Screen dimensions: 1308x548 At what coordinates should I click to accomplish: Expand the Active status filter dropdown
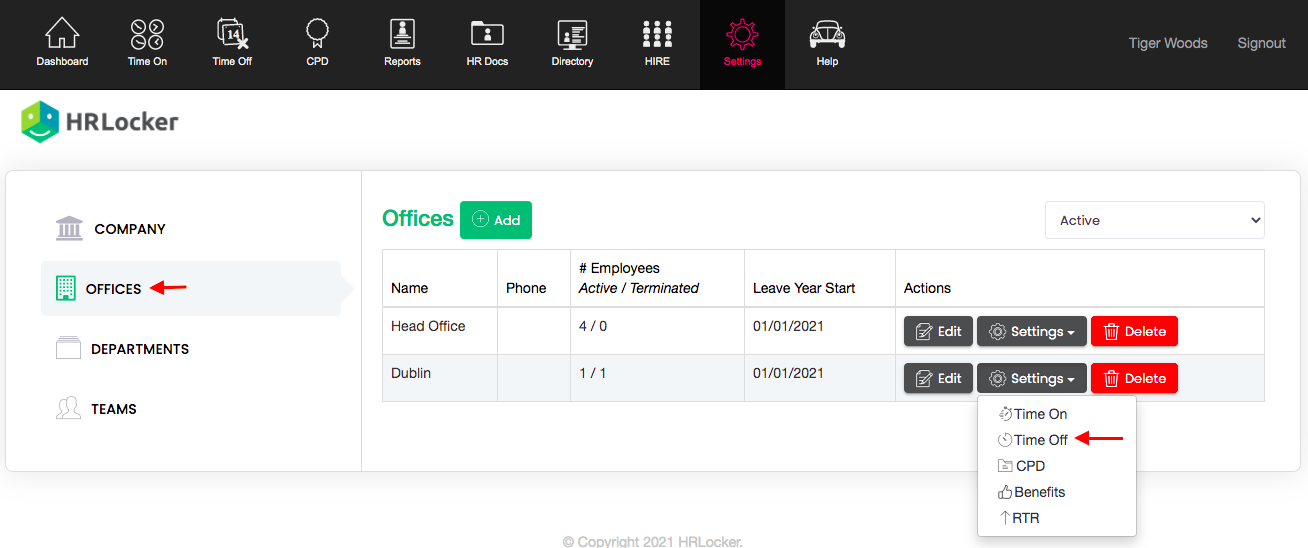point(1154,220)
